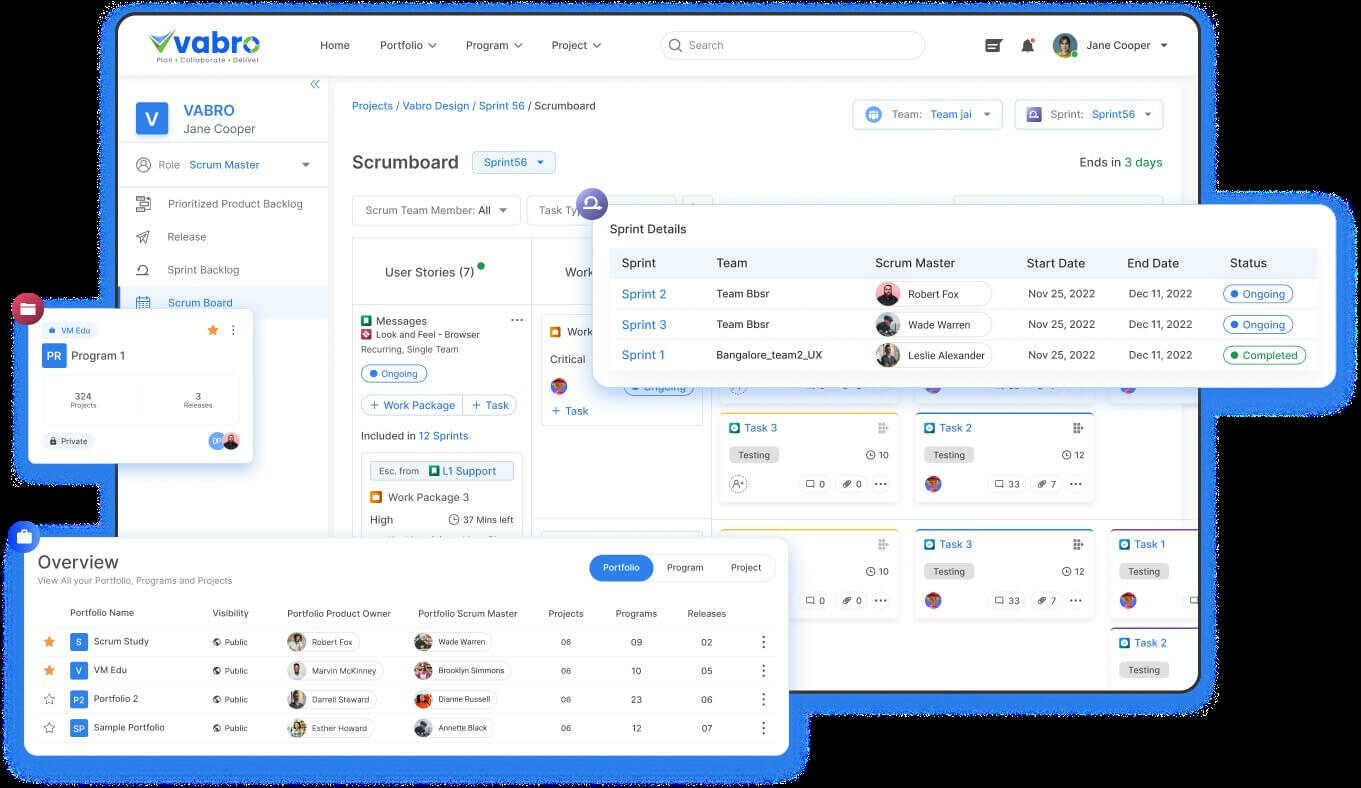Star the Portfolio 2 row
1361x788 pixels.
(49, 699)
